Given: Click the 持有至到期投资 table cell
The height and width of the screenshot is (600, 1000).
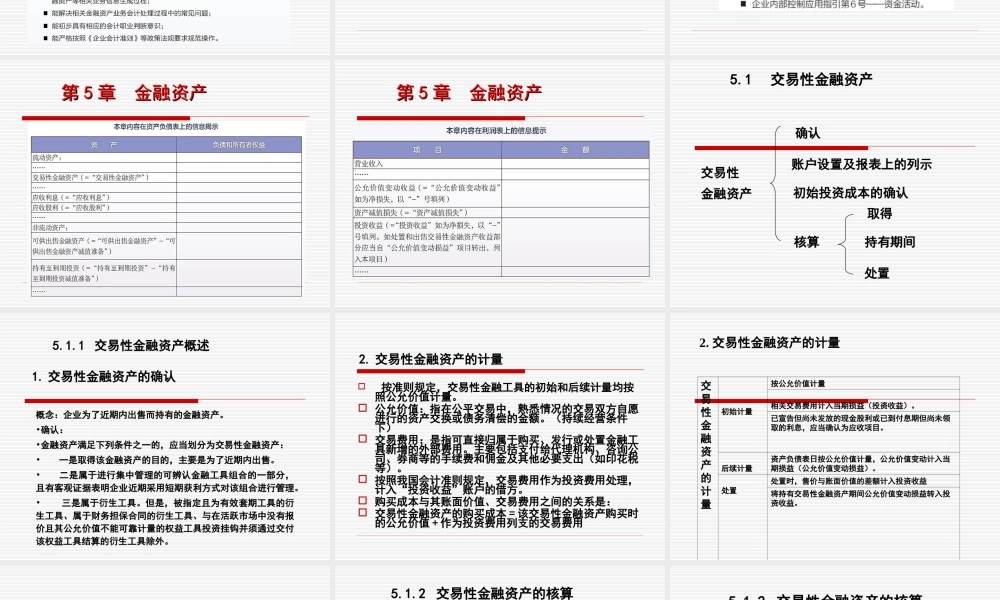Looking at the screenshot, I should pos(104,273).
